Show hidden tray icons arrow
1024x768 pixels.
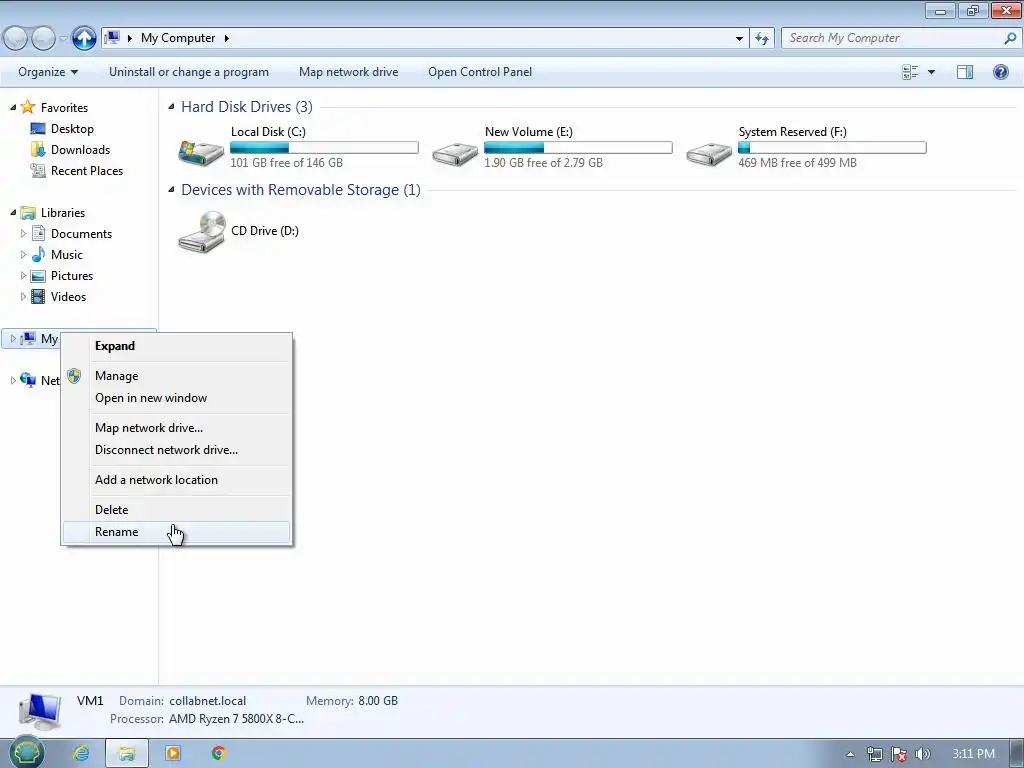click(x=850, y=754)
